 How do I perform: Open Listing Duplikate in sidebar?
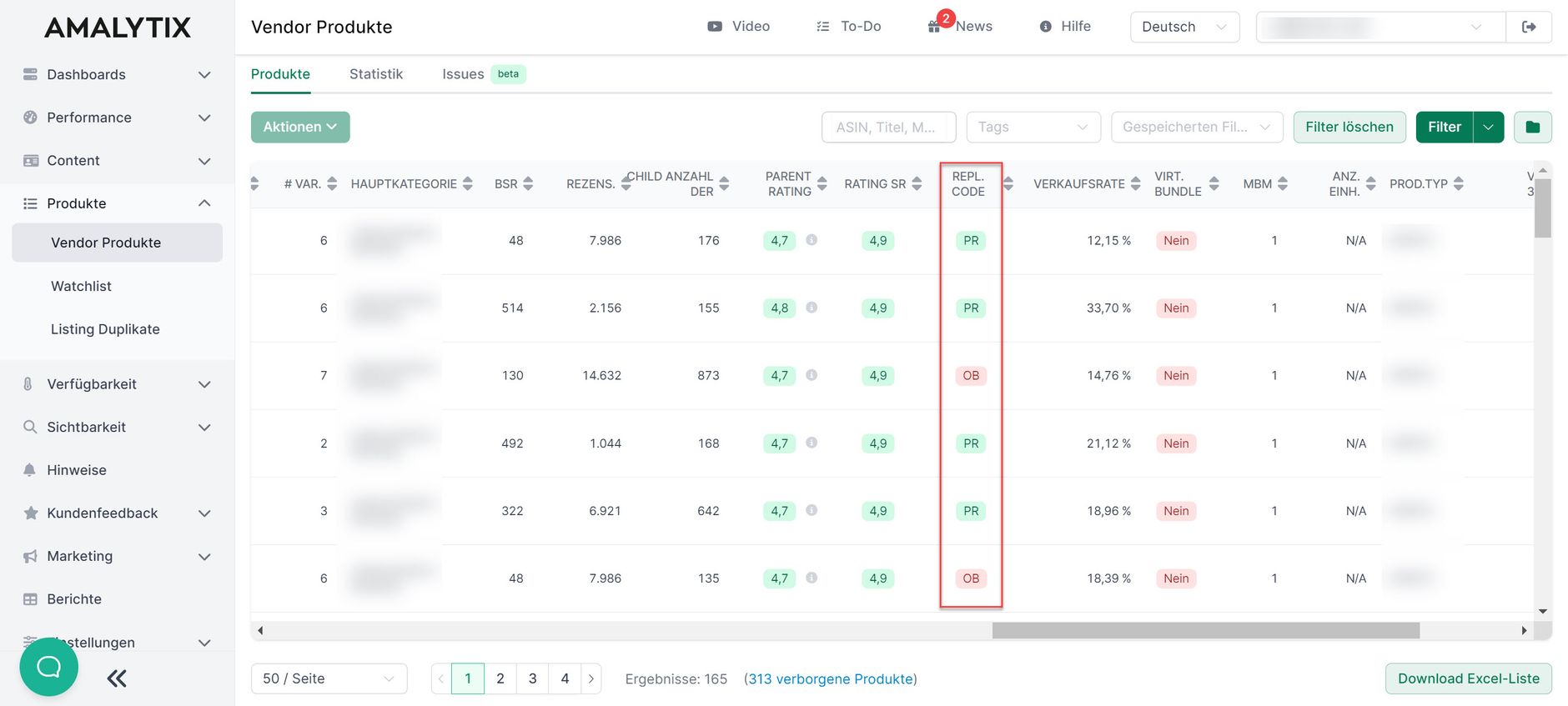[x=105, y=329]
